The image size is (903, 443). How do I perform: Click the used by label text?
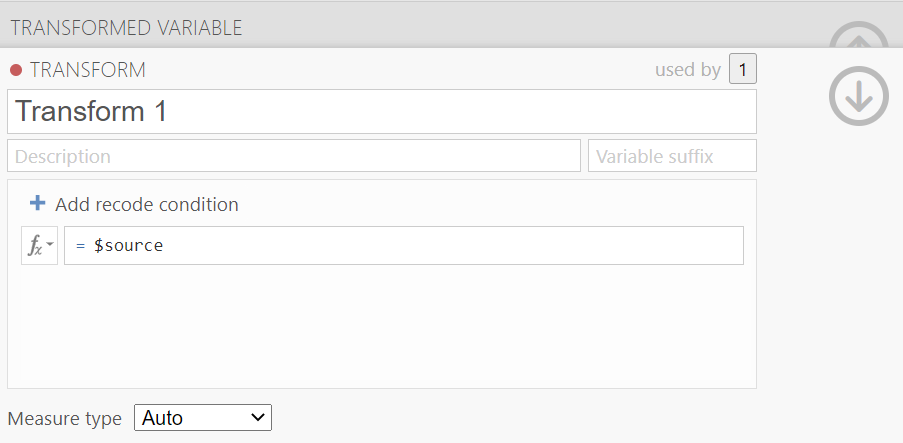click(688, 70)
